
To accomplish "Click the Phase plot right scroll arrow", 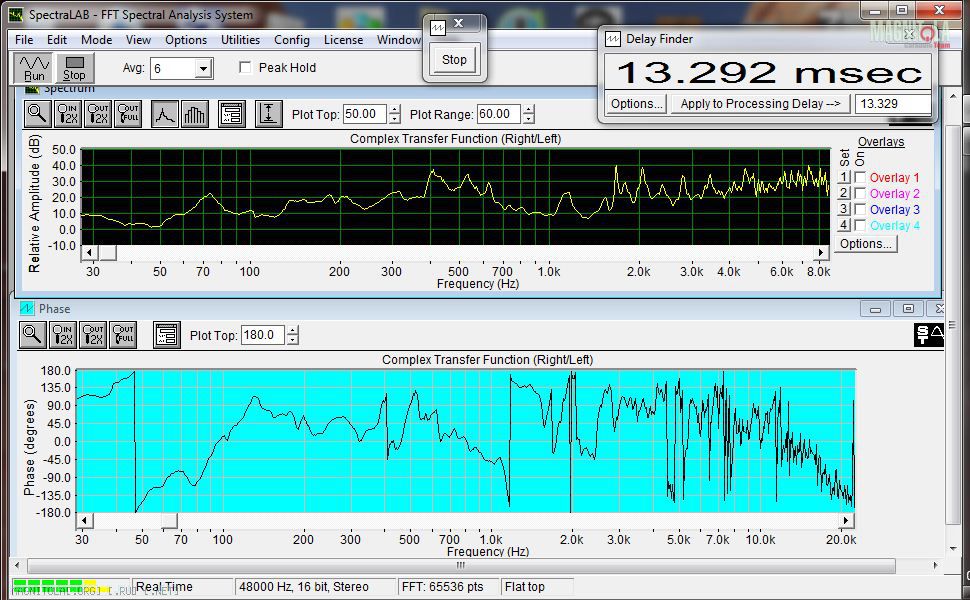I will click(x=846, y=520).
